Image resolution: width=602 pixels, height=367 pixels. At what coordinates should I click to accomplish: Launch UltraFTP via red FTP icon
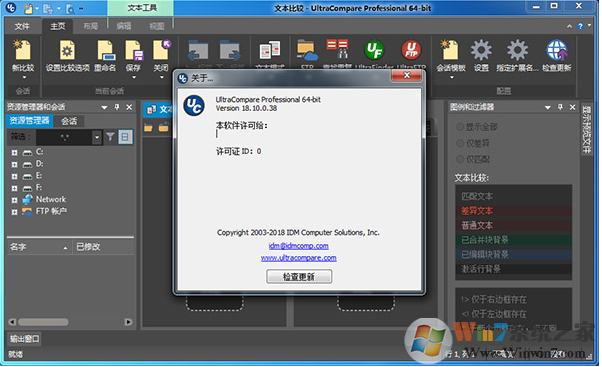click(411, 50)
